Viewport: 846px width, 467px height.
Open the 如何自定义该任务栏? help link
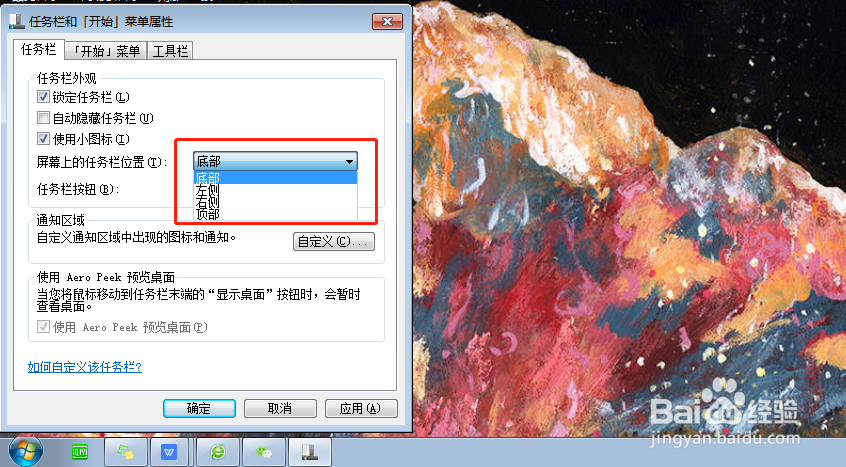[x=85, y=367]
